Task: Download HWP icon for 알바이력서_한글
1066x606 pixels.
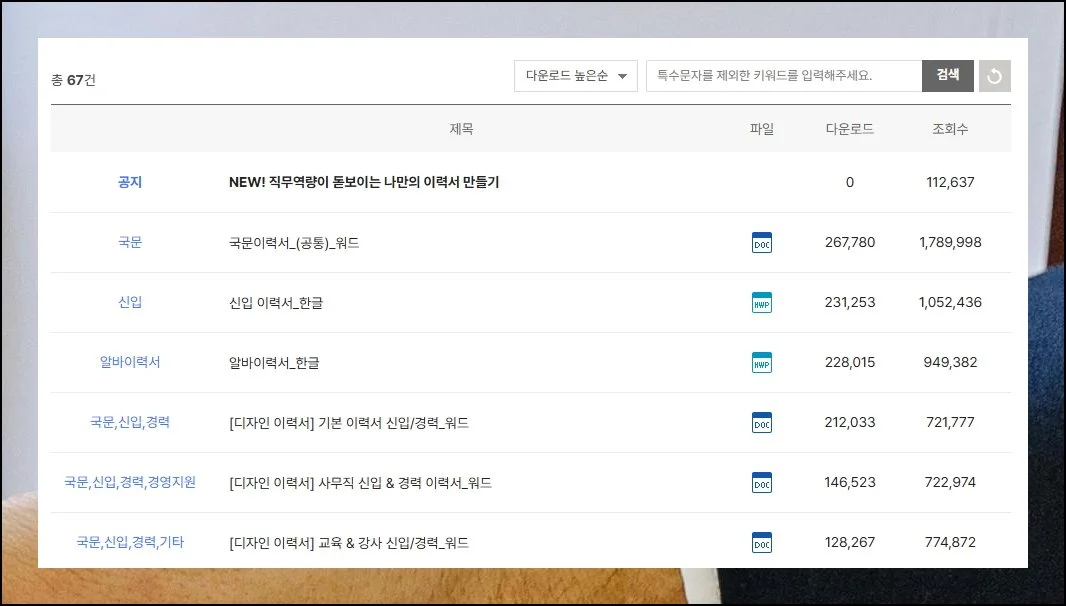Action: point(761,363)
